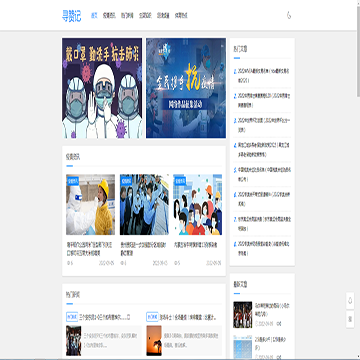This screenshot has width=360, height=360.
Task: Click the blue 寻赞记 site logo
Action: [x=71, y=16]
